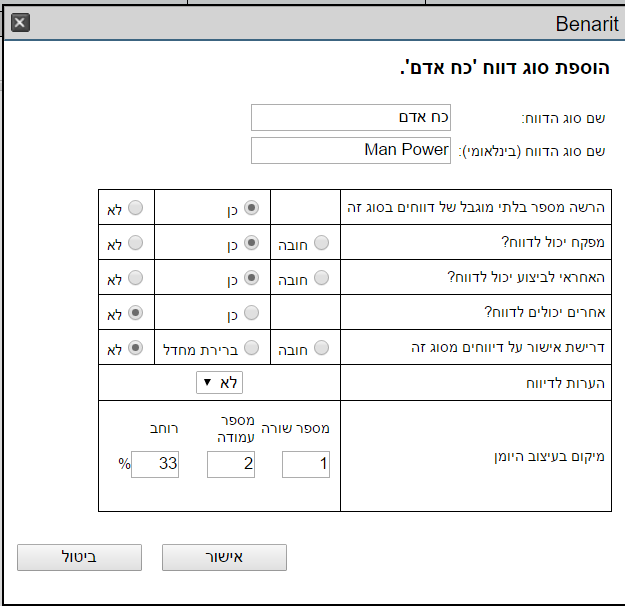Close the Benarit dialog with the X icon

tap(20, 23)
